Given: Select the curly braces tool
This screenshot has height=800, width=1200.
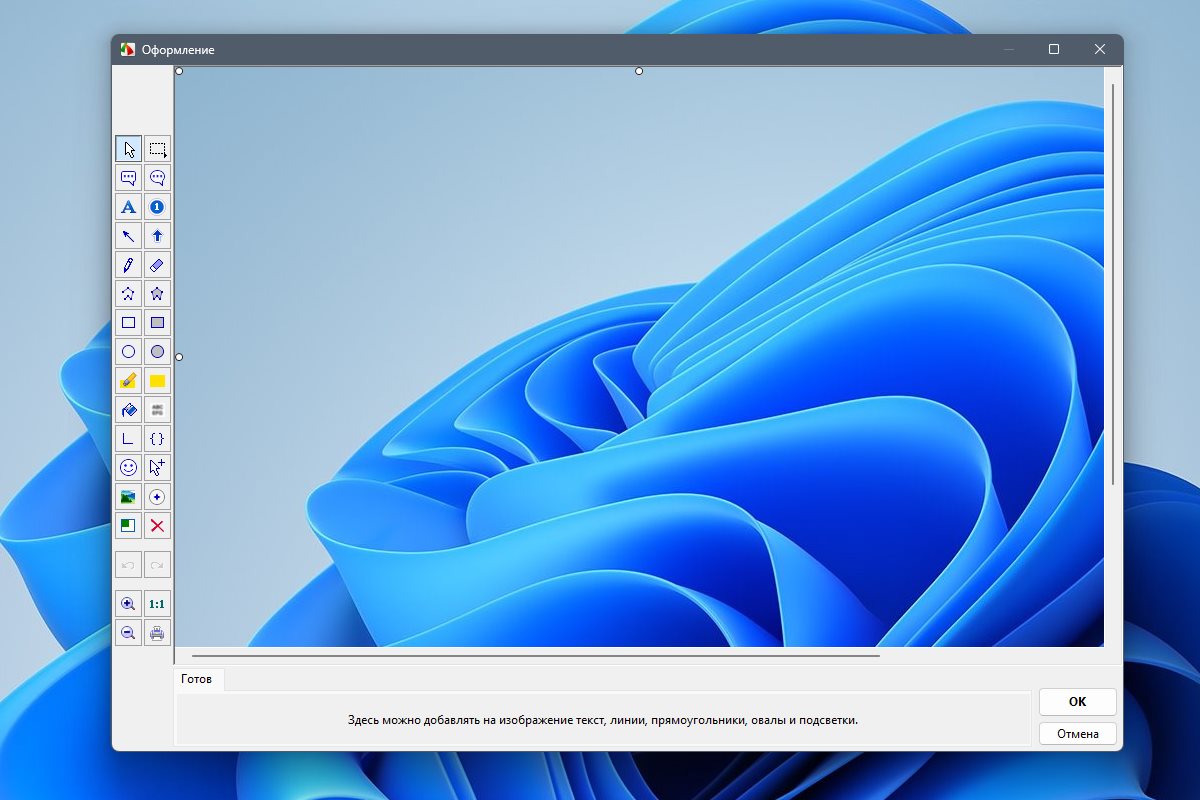Looking at the screenshot, I should pos(157,438).
